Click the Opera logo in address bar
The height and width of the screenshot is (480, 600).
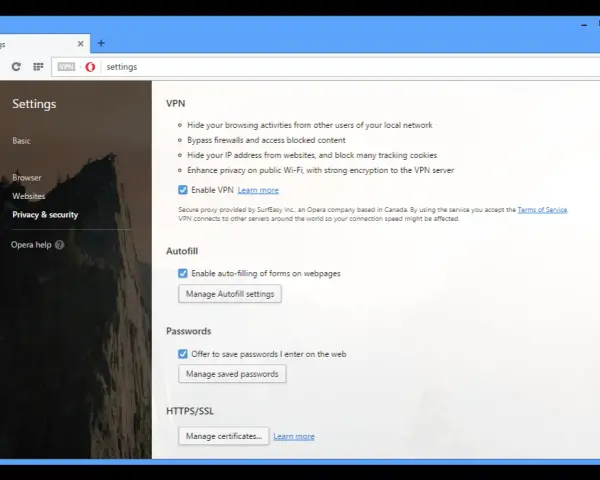pos(90,67)
